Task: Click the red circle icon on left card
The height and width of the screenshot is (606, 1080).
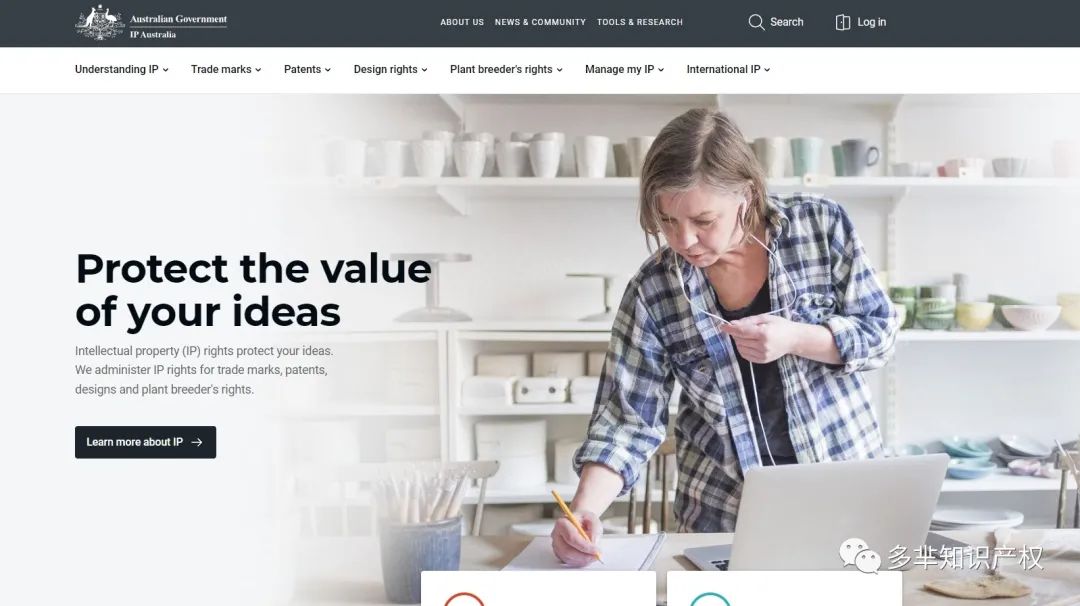Action: click(x=464, y=599)
